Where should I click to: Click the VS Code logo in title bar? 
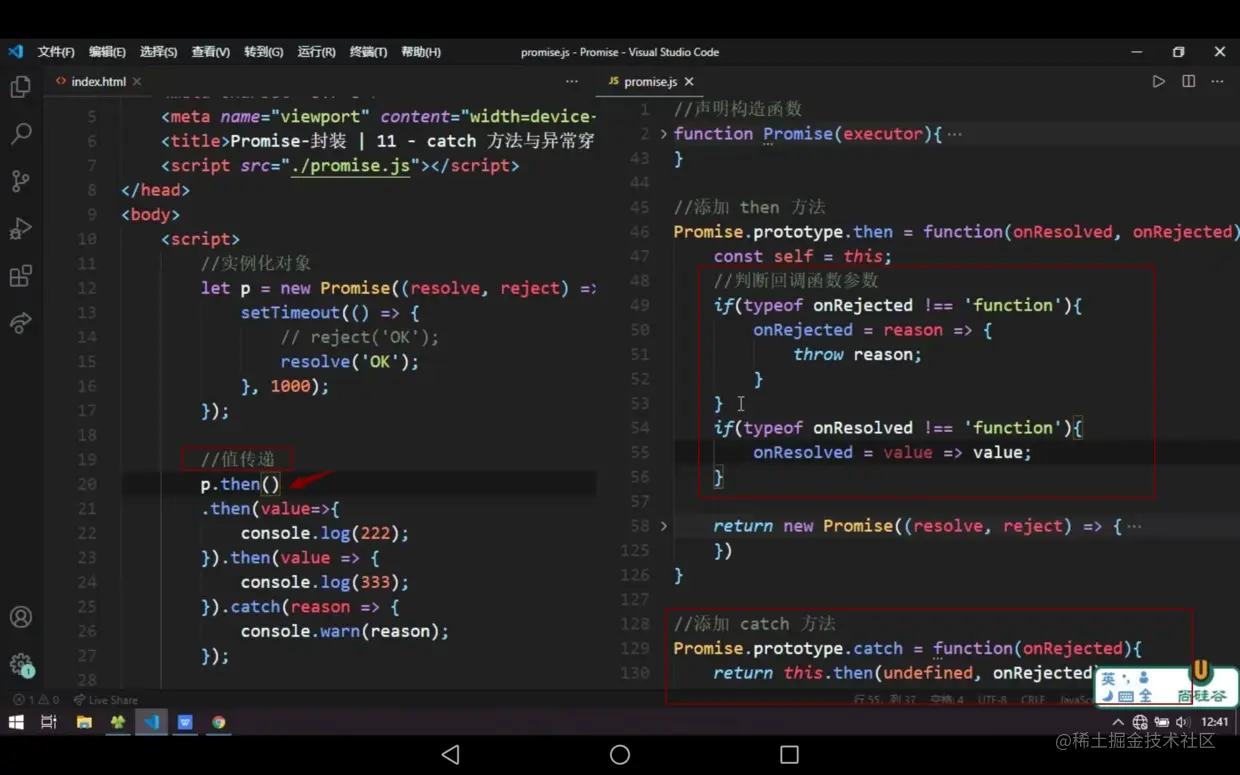coord(15,51)
